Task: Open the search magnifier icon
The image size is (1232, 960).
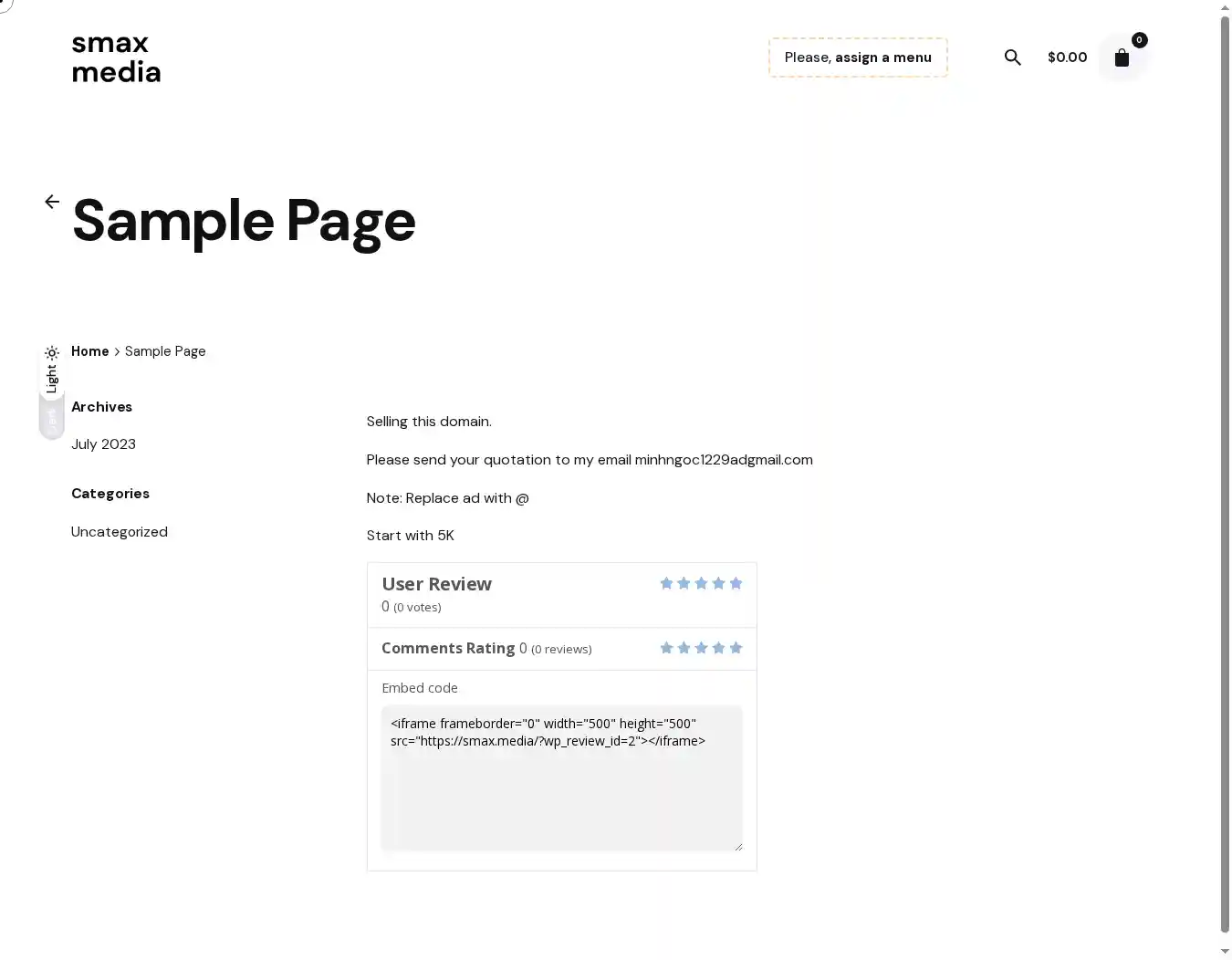Action: coord(1012,57)
